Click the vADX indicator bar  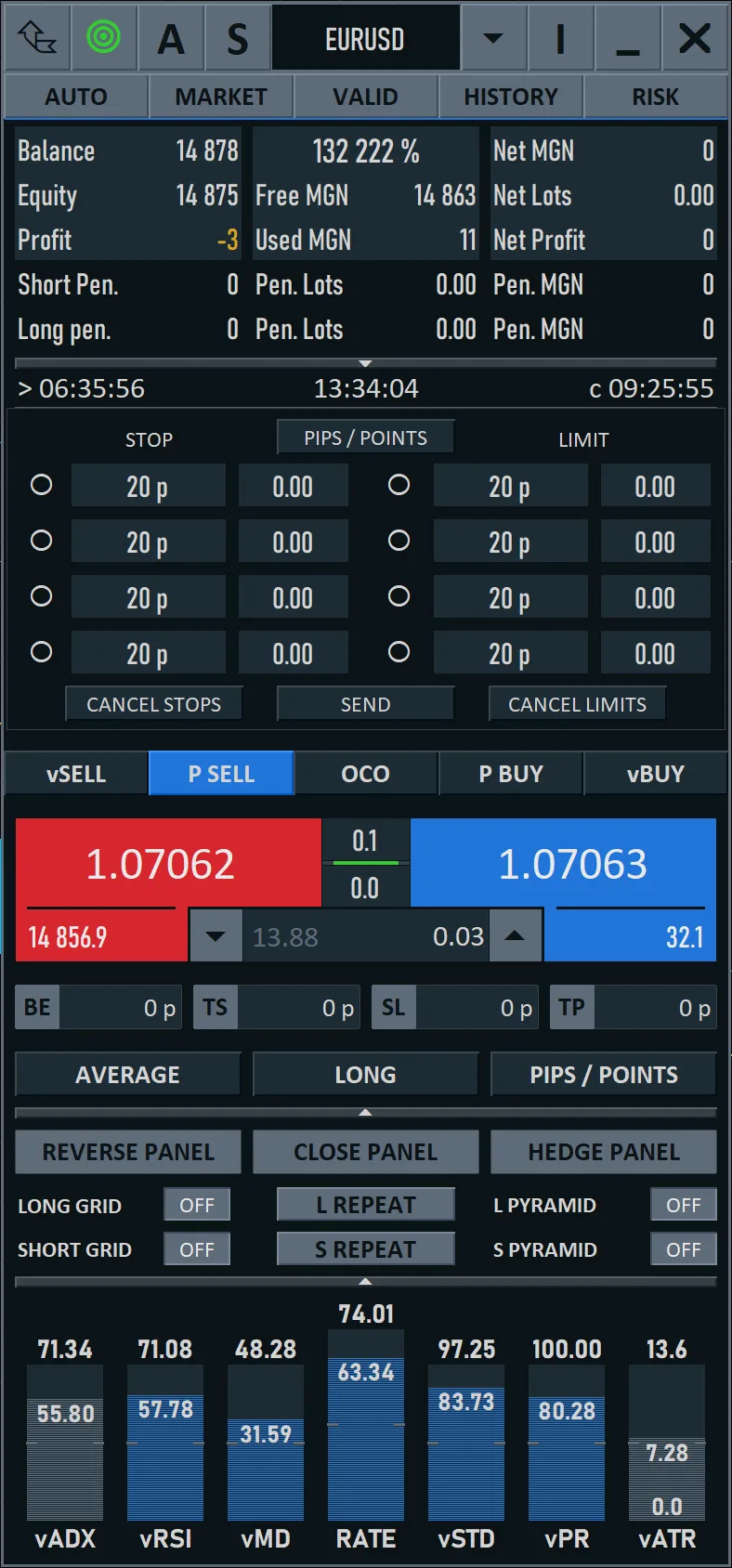point(65,1443)
